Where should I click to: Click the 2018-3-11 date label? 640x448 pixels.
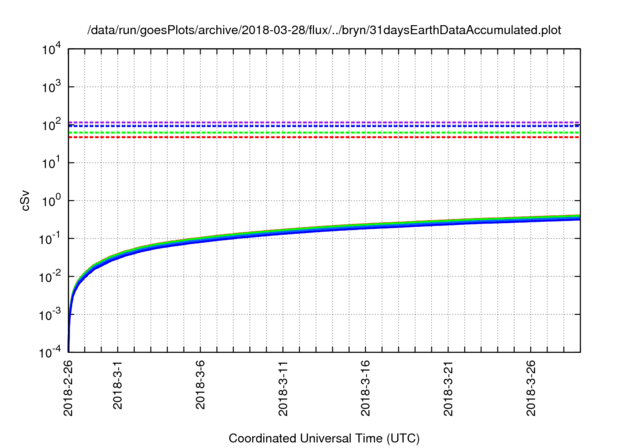pos(283,388)
